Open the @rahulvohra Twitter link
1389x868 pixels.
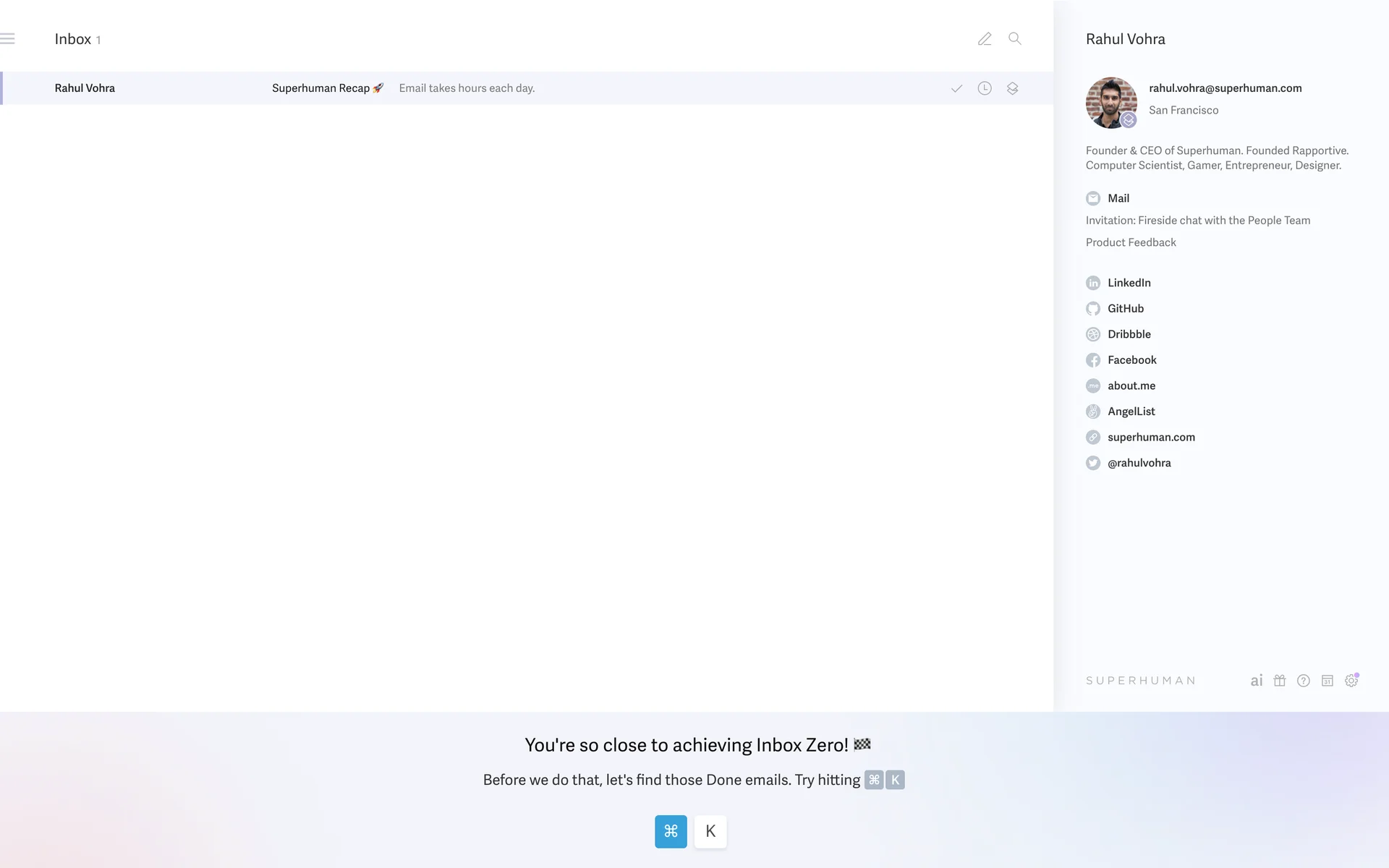click(1139, 463)
